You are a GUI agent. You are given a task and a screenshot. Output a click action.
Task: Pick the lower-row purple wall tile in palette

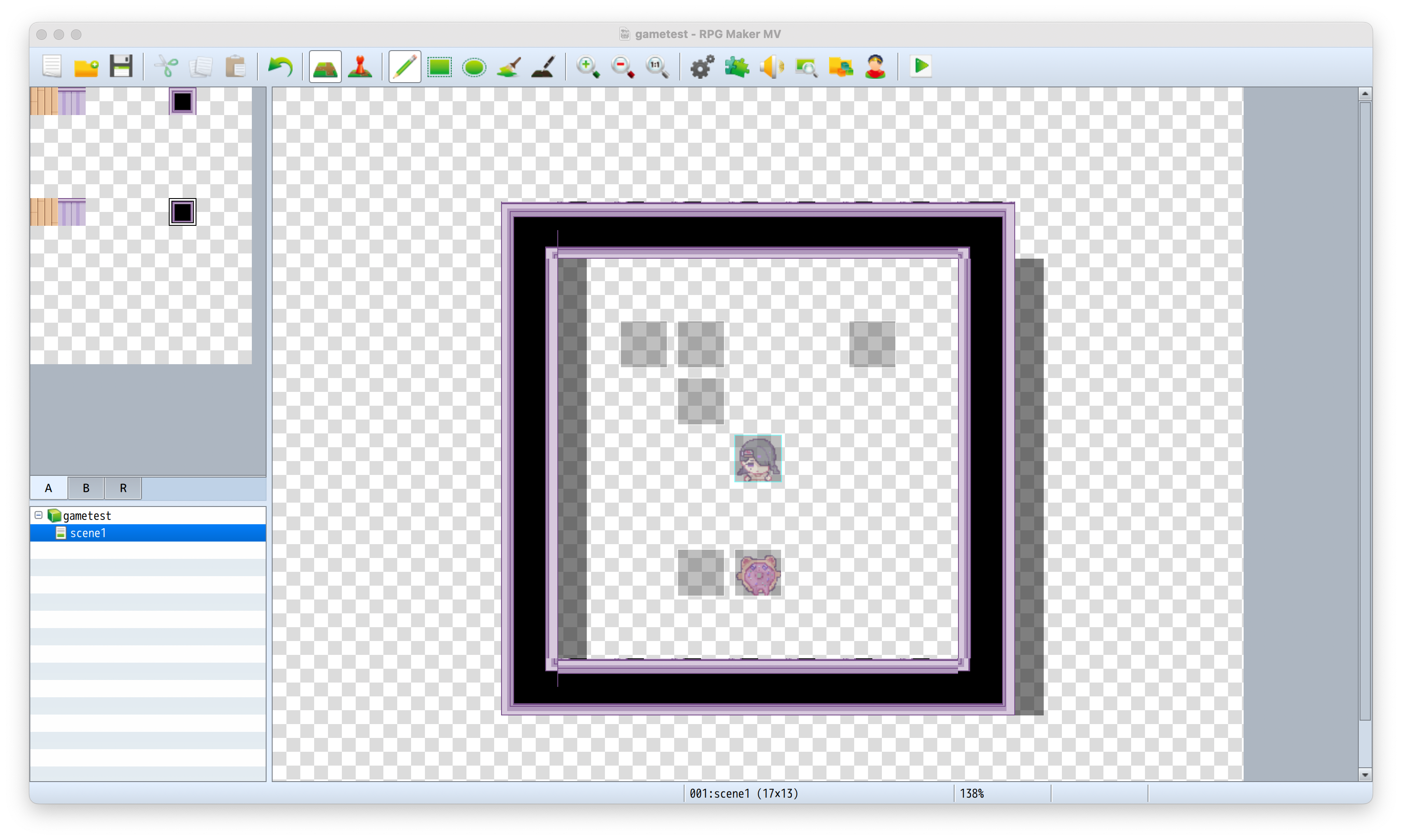(72, 212)
